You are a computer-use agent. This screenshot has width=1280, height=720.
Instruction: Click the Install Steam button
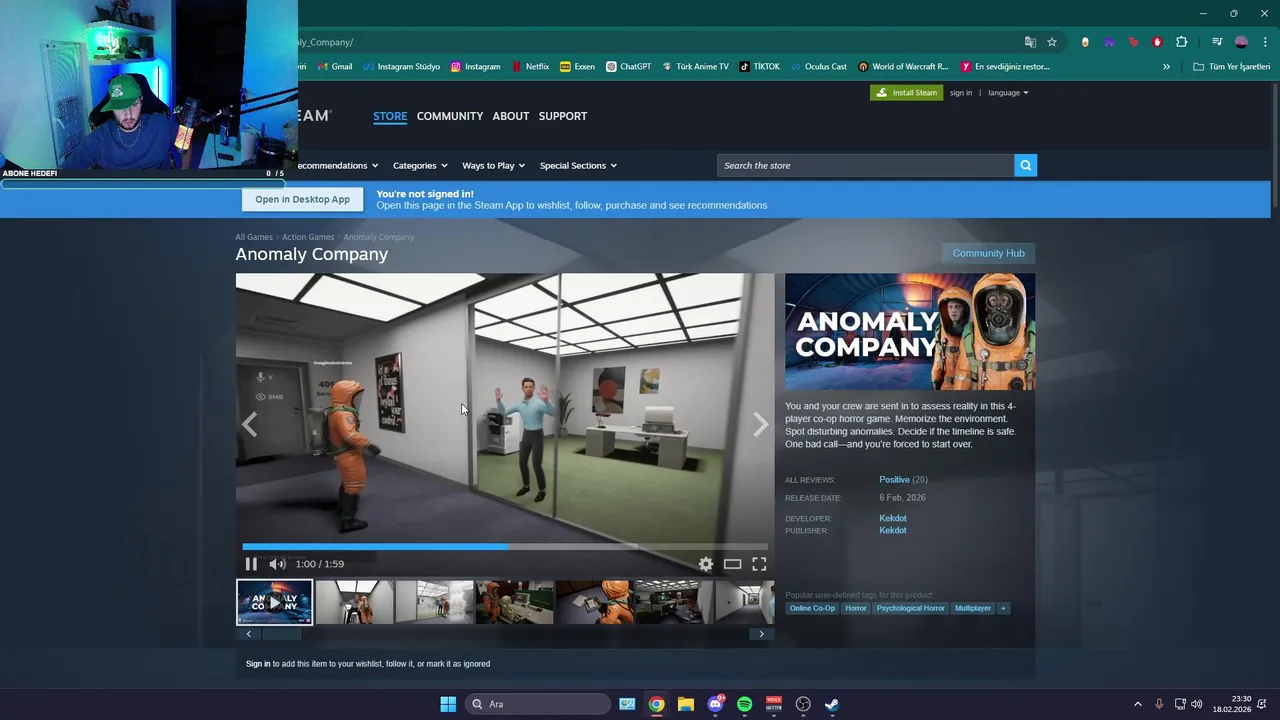click(x=906, y=93)
